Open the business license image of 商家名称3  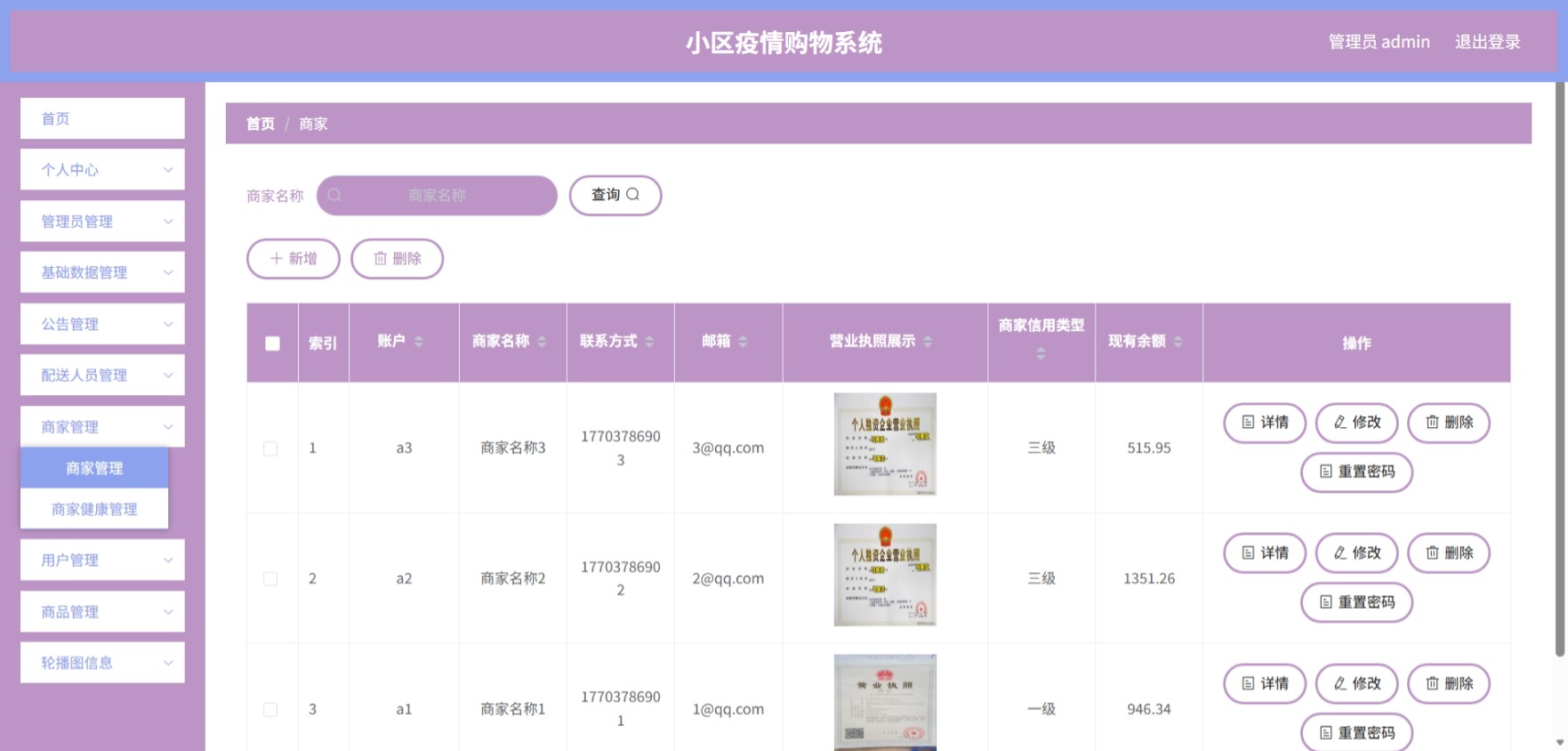(885, 444)
